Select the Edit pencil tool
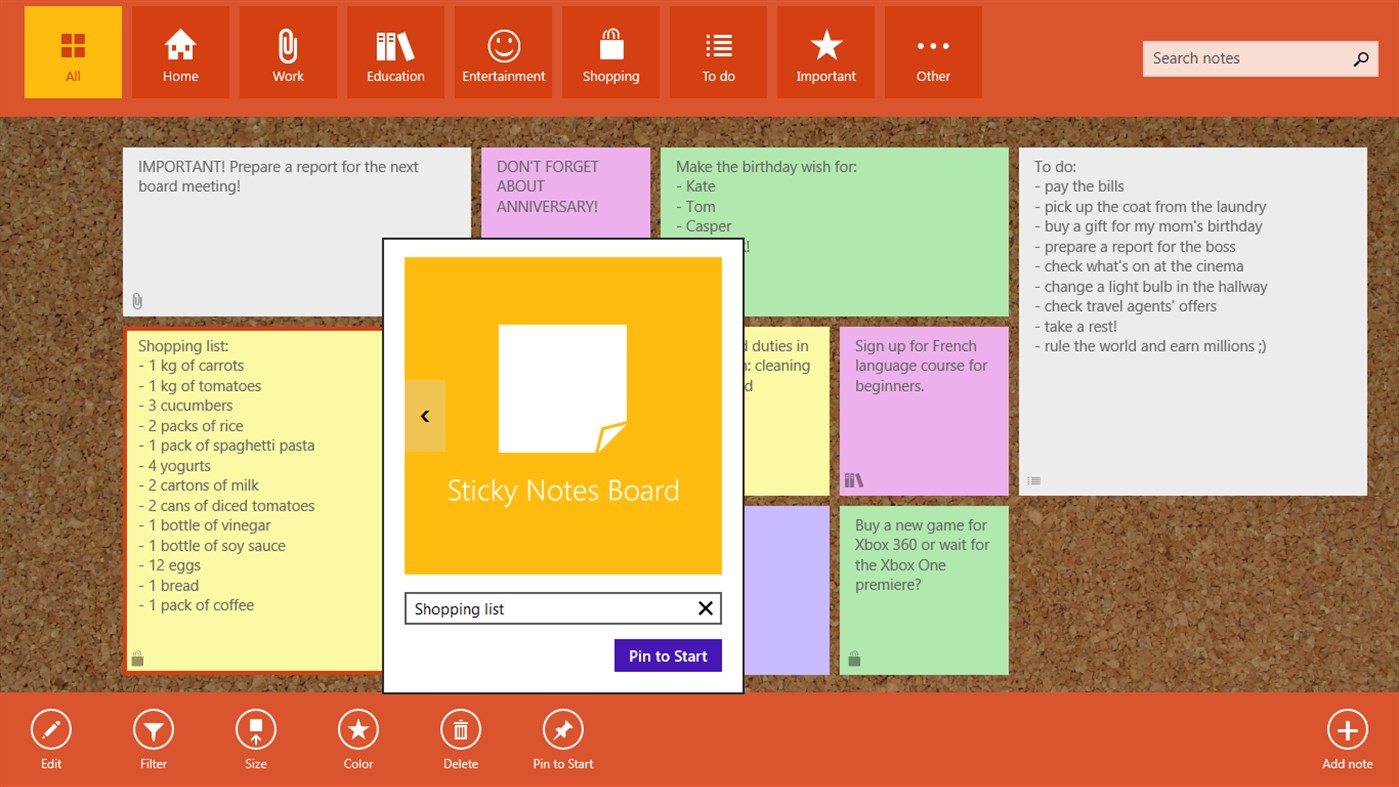 [51, 729]
